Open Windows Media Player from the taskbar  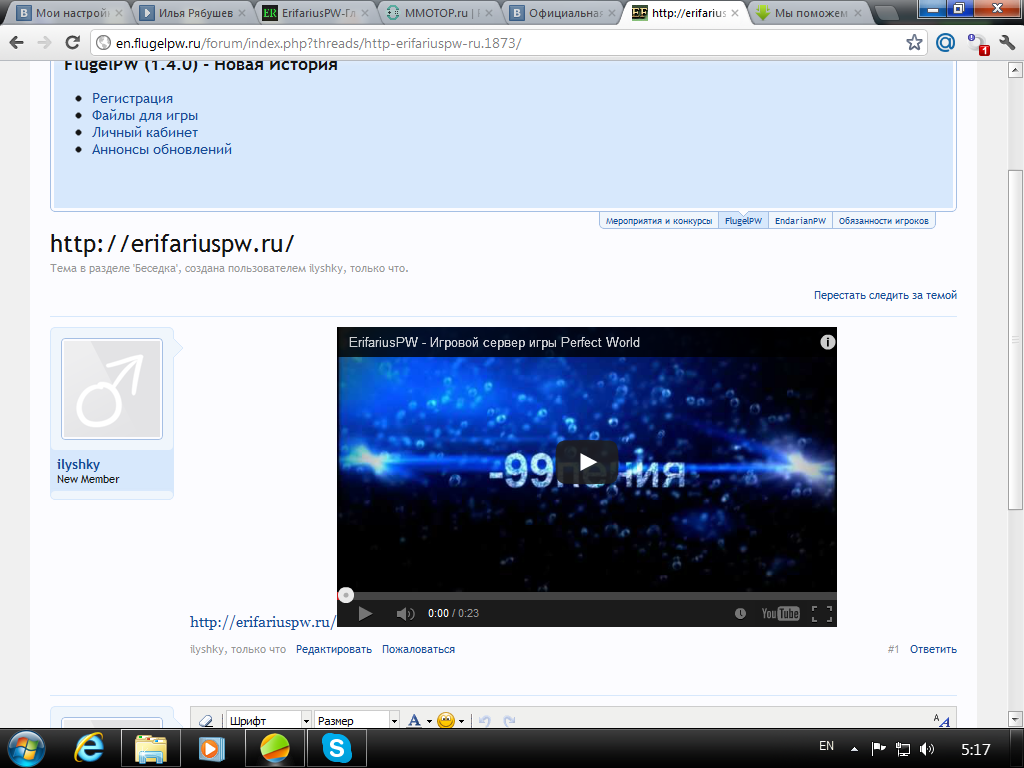[212, 748]
